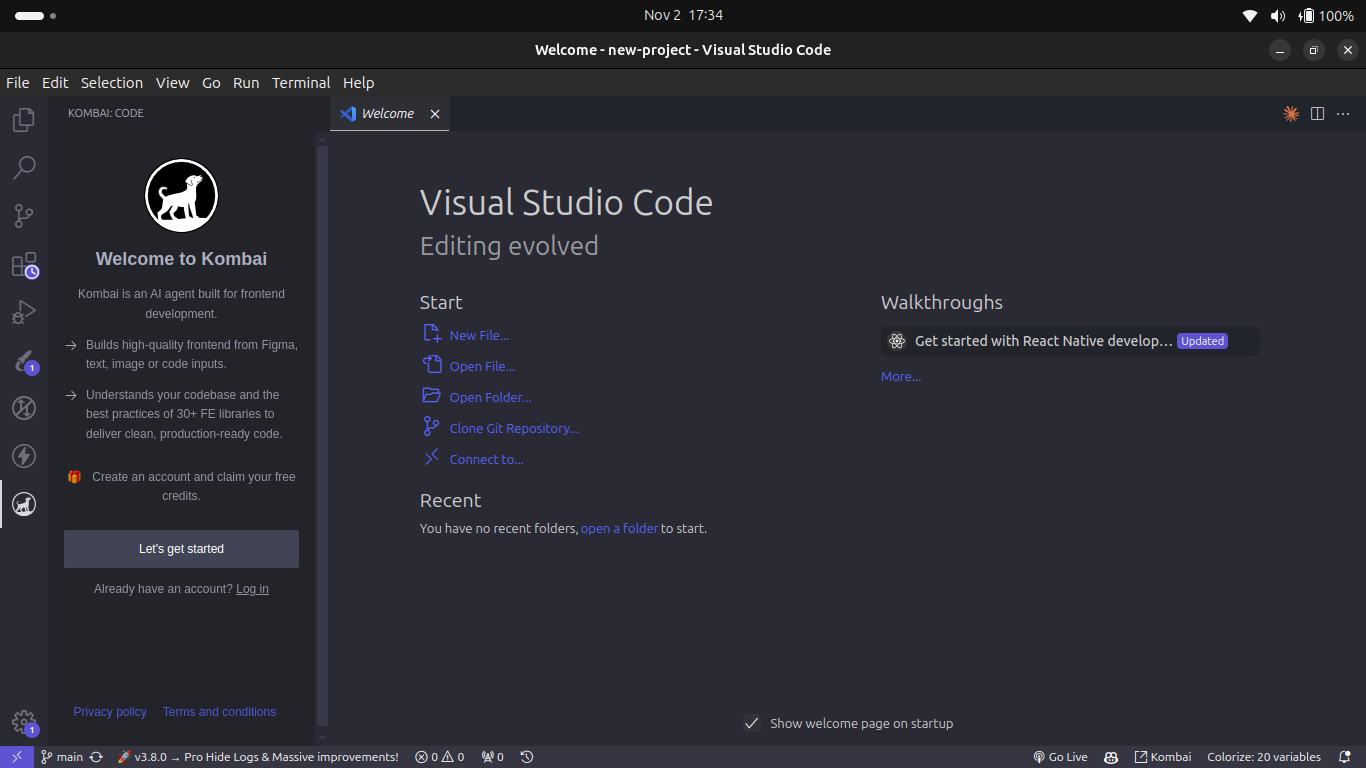This screenshot has width=1366, height=768.
Task: Click the crossed-out N circle activity icon
Action: [x=24, y=408]
